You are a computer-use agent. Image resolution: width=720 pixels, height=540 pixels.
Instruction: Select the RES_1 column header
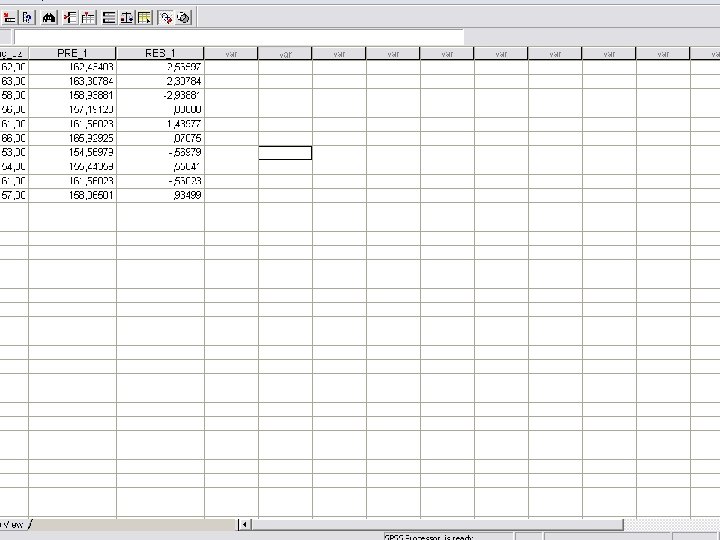pos(160,53)
